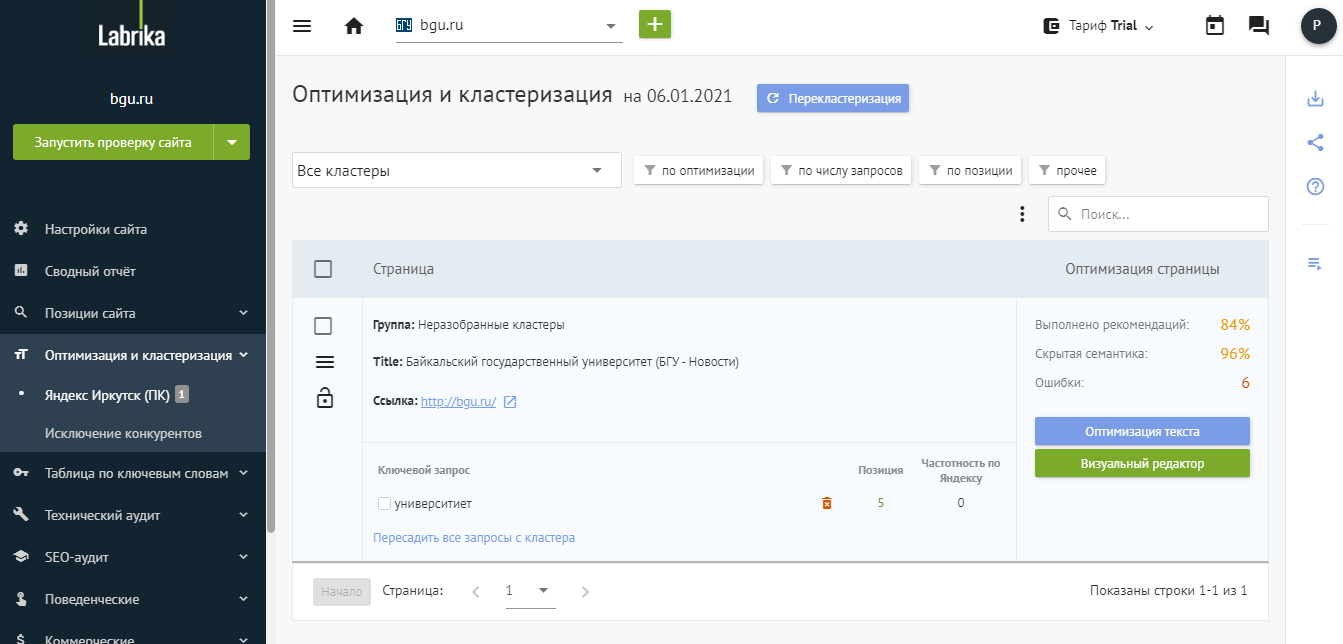Select Исключение конкурентов sidebar item
This screenshot has height=644, width=1343.
[123, 433]
